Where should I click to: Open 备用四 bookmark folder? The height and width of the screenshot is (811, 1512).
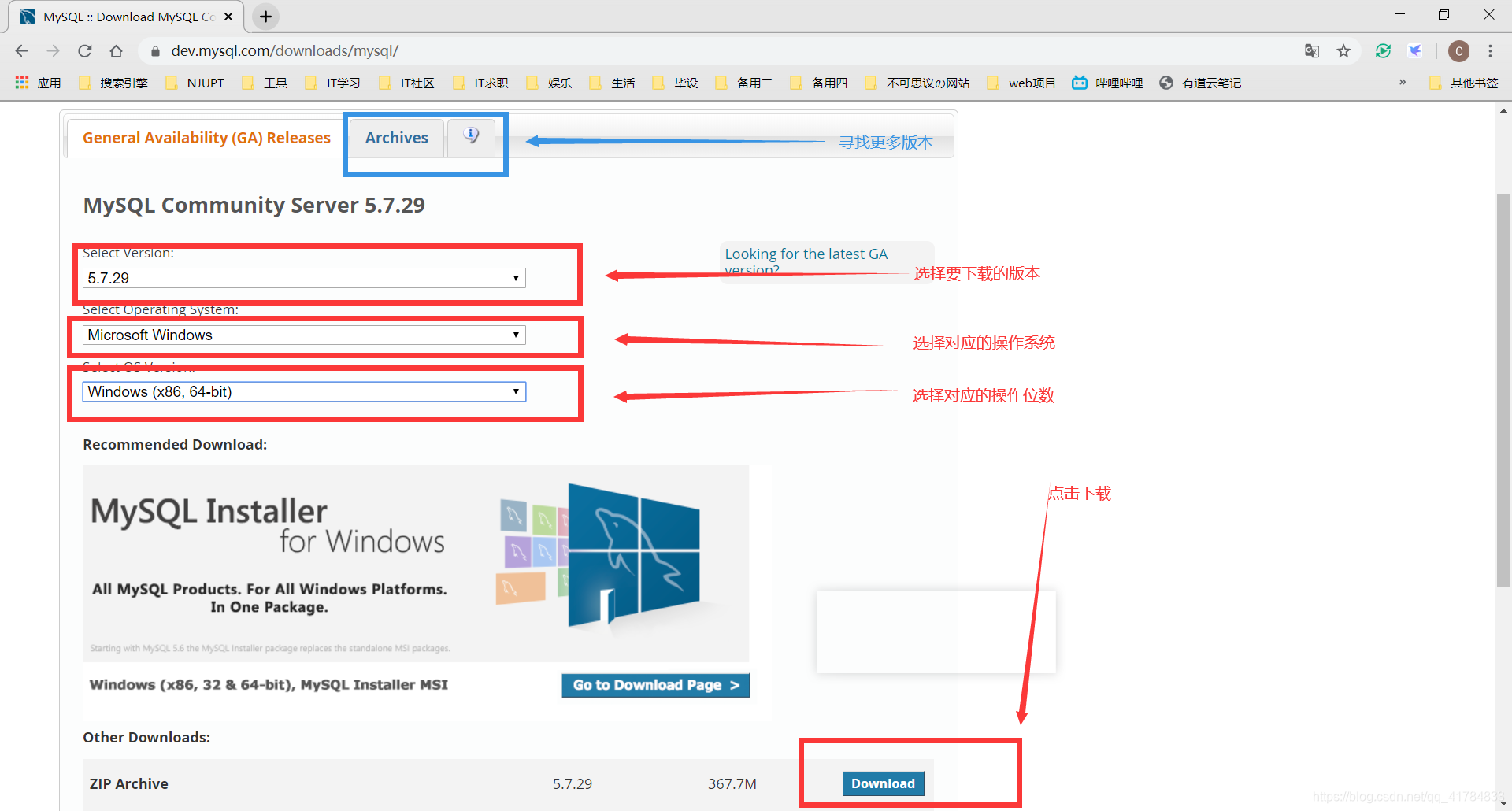818,83
